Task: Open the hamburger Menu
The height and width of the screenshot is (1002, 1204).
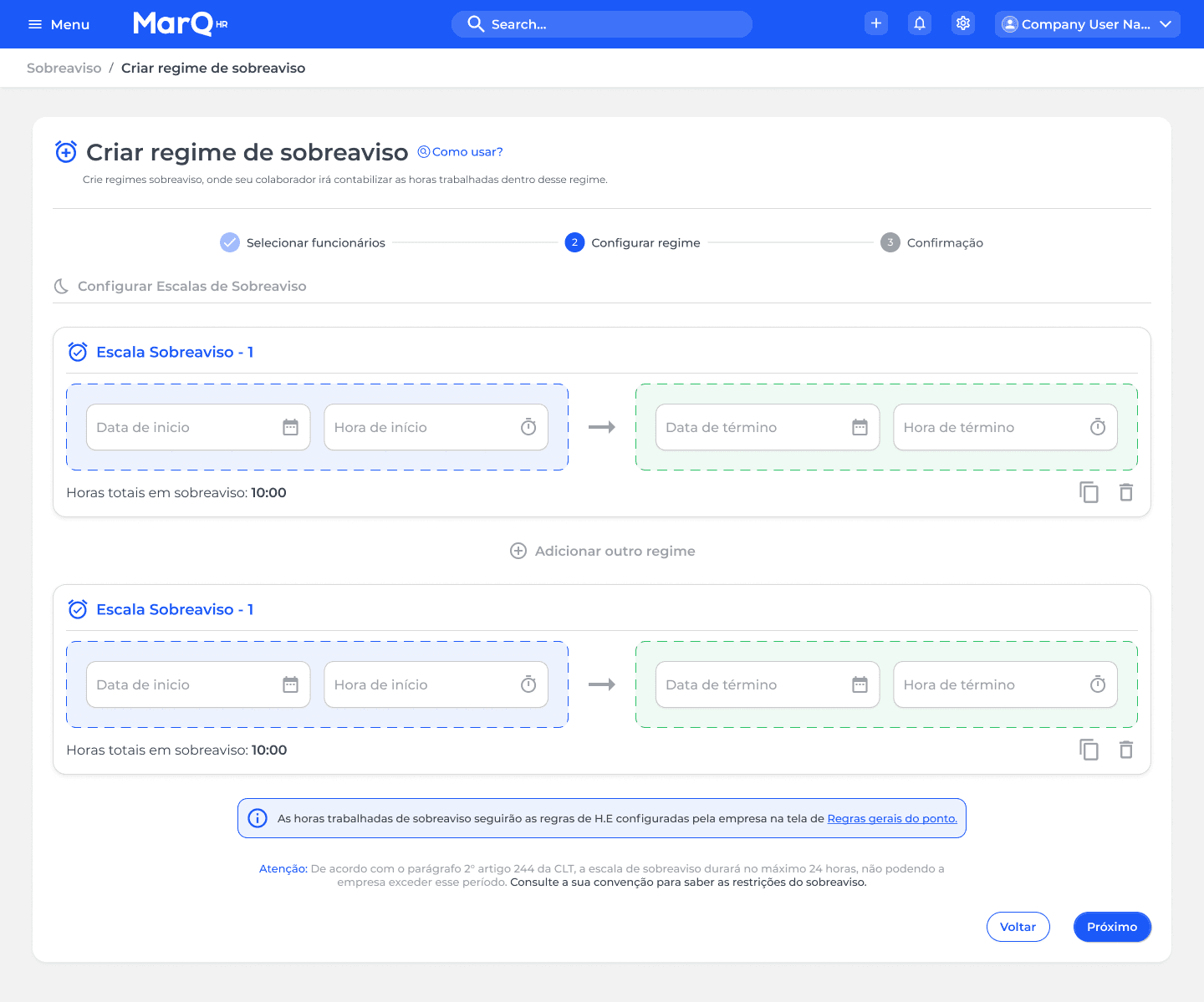Action: click(35, 23)
